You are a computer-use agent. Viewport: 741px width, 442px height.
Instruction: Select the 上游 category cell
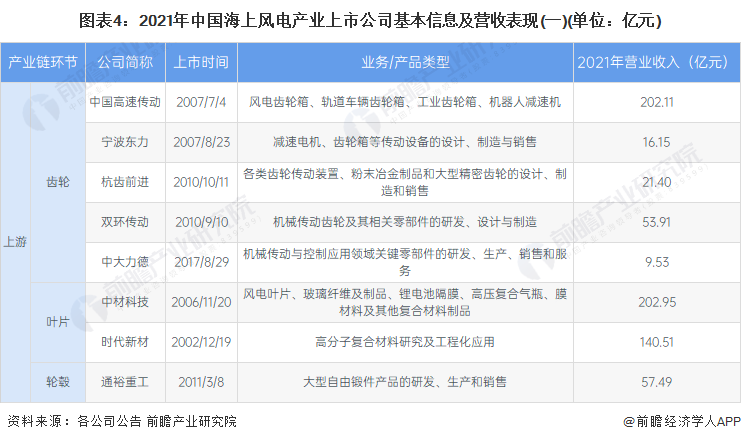(x=16, y=241)
